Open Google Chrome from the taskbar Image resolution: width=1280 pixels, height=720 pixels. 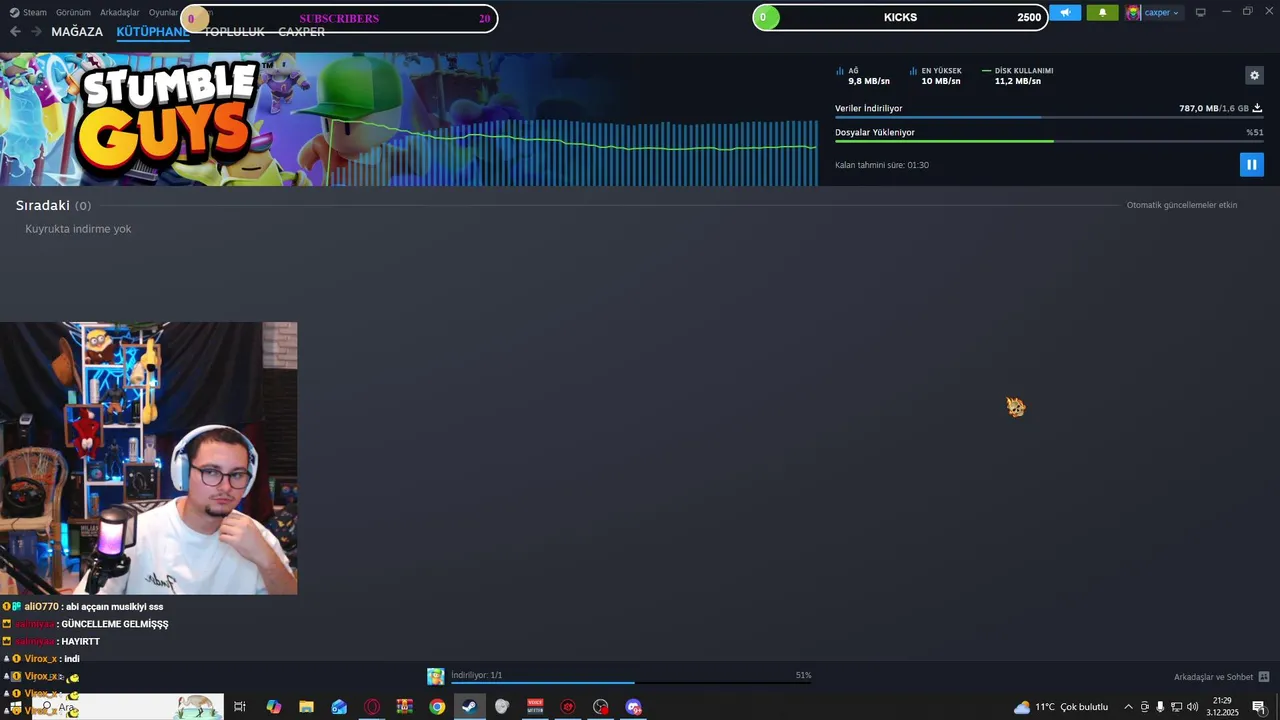pyautogui.click(x=437, y=707)
